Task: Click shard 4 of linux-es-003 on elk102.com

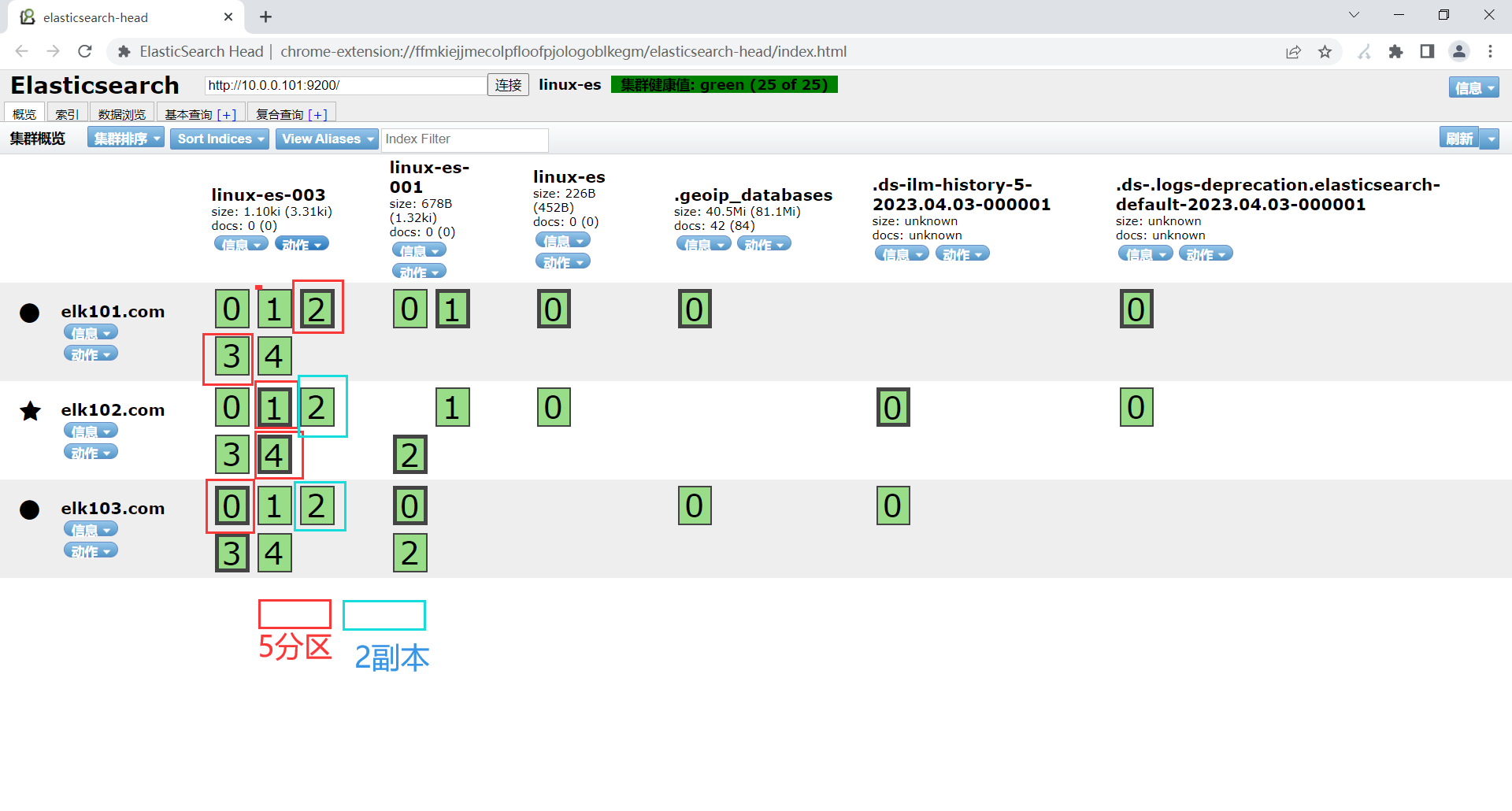Action: tap(274, 454)
